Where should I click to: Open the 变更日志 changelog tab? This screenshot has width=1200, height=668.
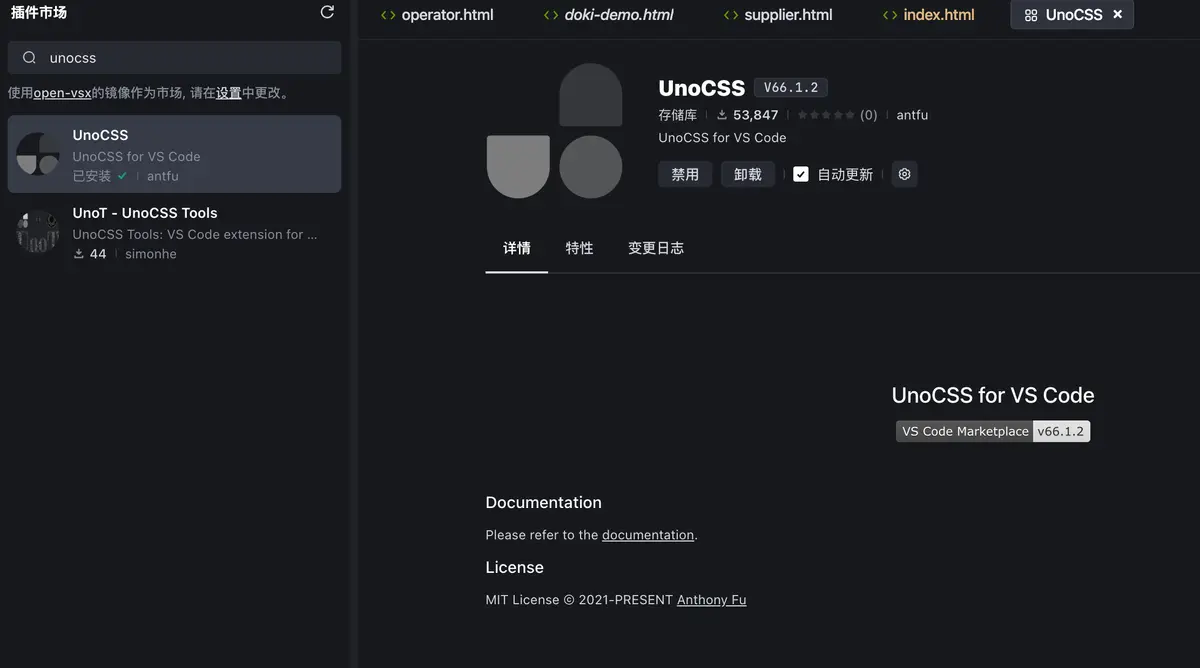tap(656, 247)
